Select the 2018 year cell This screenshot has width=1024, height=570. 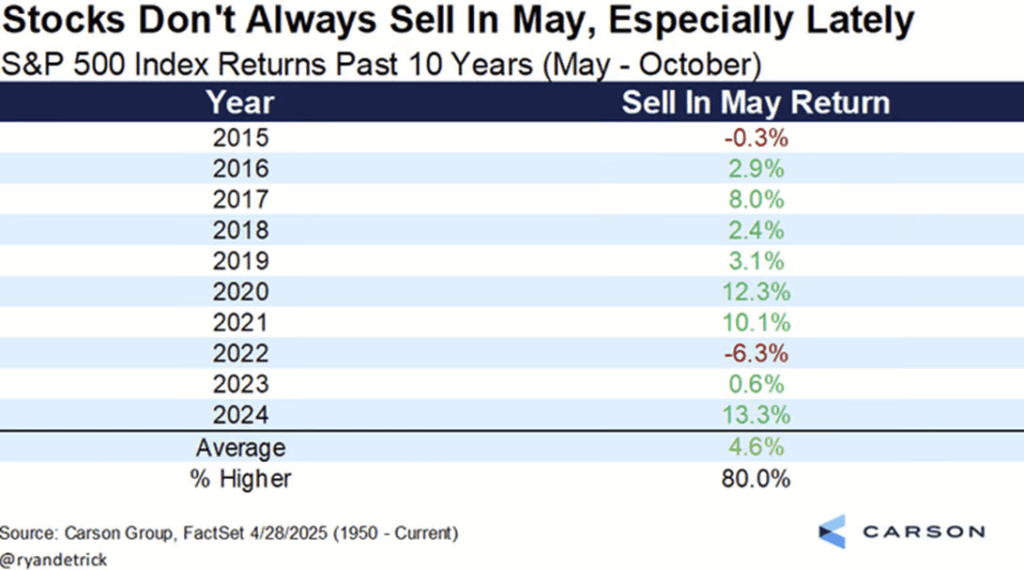240,230
